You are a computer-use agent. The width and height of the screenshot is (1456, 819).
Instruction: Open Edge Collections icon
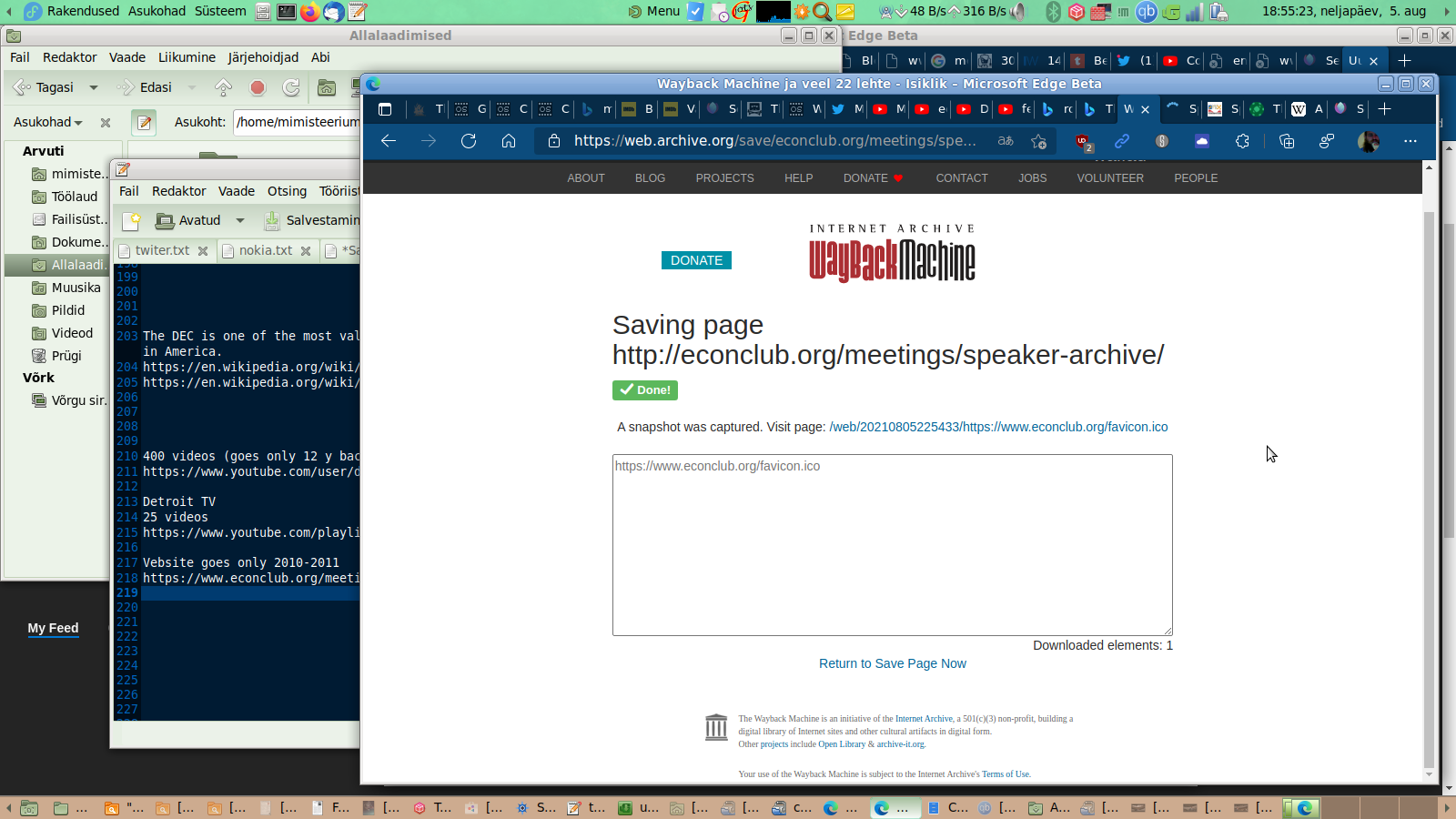[1287, 141]
